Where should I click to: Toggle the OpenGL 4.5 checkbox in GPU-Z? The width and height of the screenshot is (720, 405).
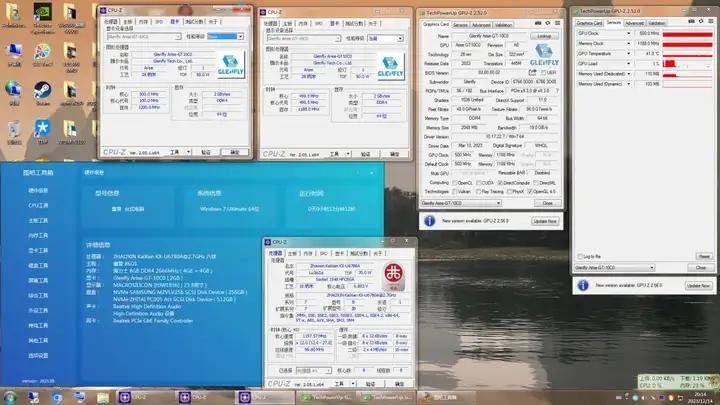(x=530, y=191)
